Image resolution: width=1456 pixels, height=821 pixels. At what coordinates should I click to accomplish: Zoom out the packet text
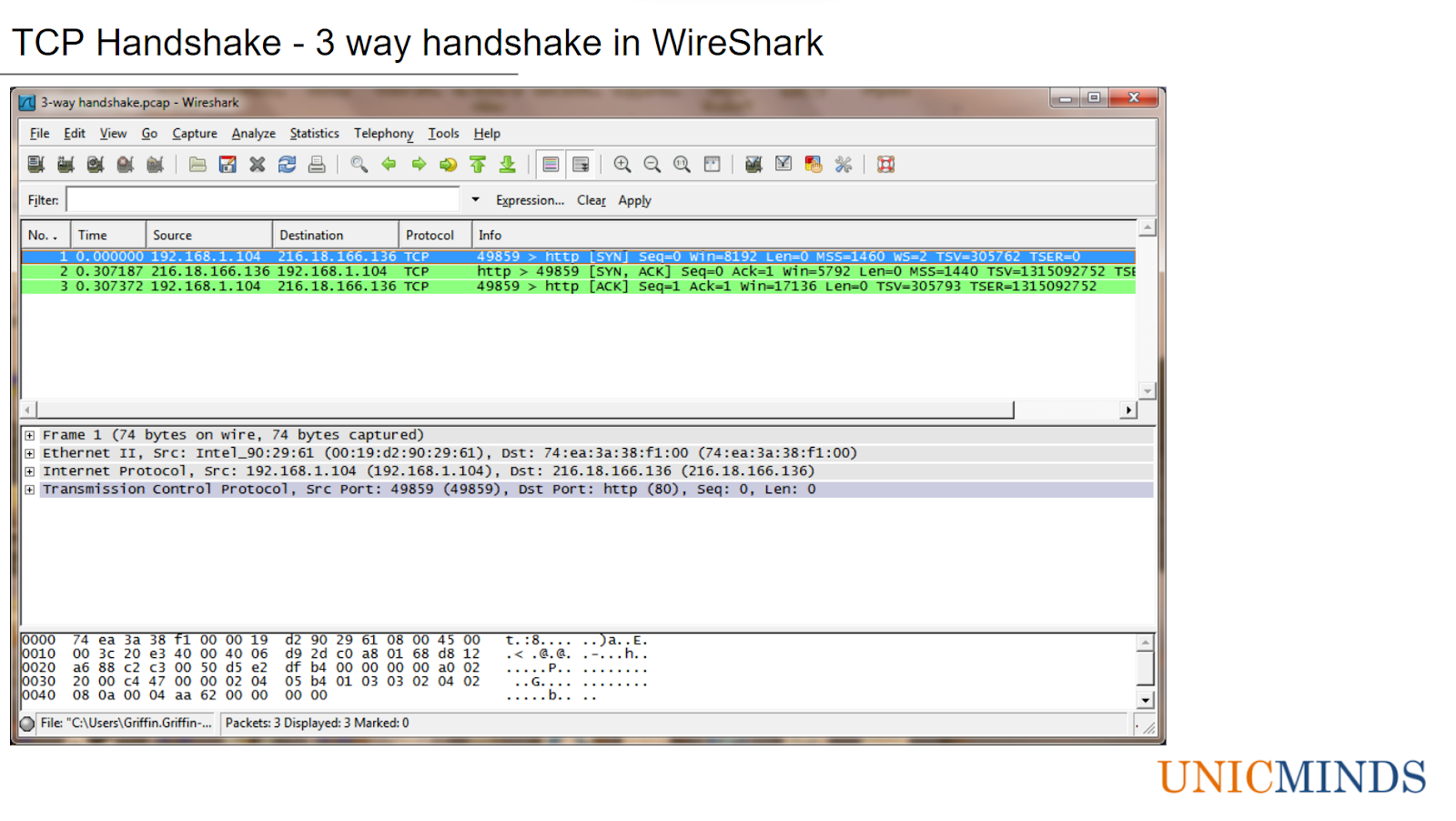pos(652,165)
